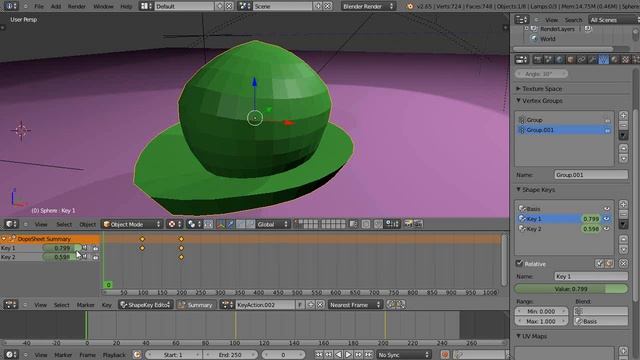Clear all shape key values X button

tap(623, 264)
